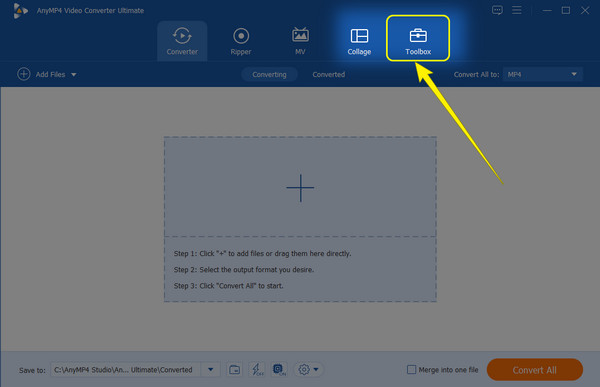
Task: Open the settings gear menu
Action: click(x=304, y=370)
